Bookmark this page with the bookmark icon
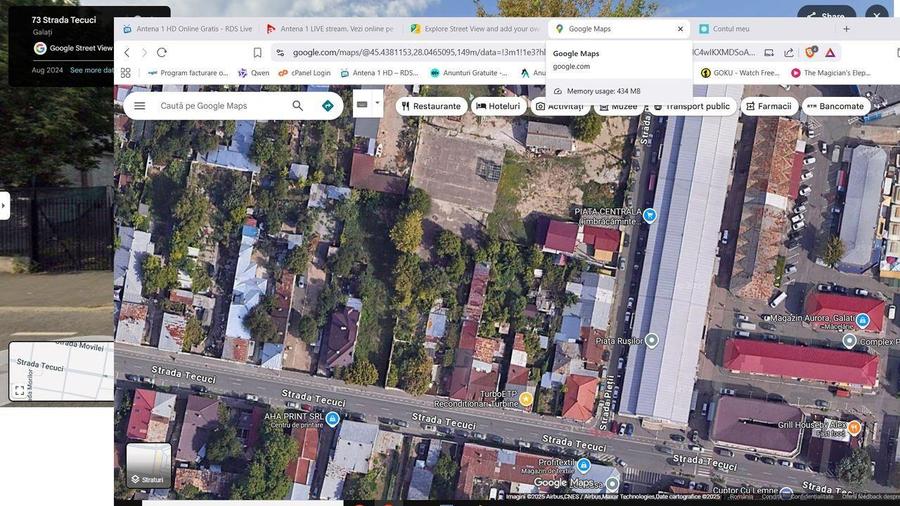 [x=258, y=53]
